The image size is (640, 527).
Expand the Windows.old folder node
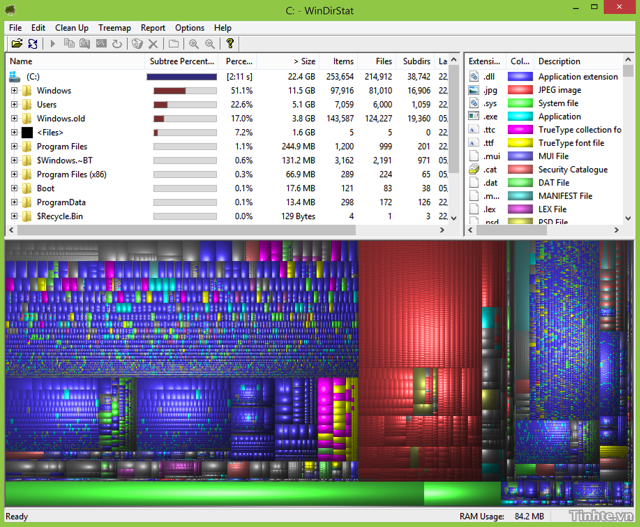coord(14,118)
